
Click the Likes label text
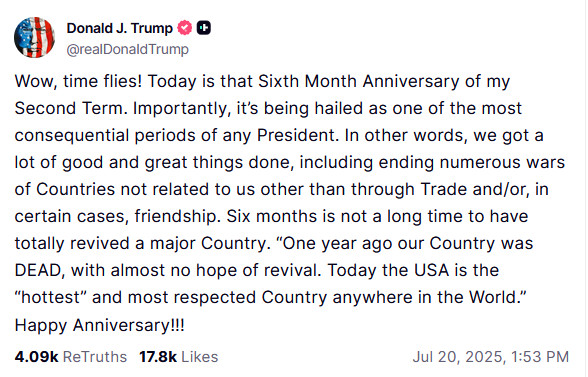coord(200,357)
